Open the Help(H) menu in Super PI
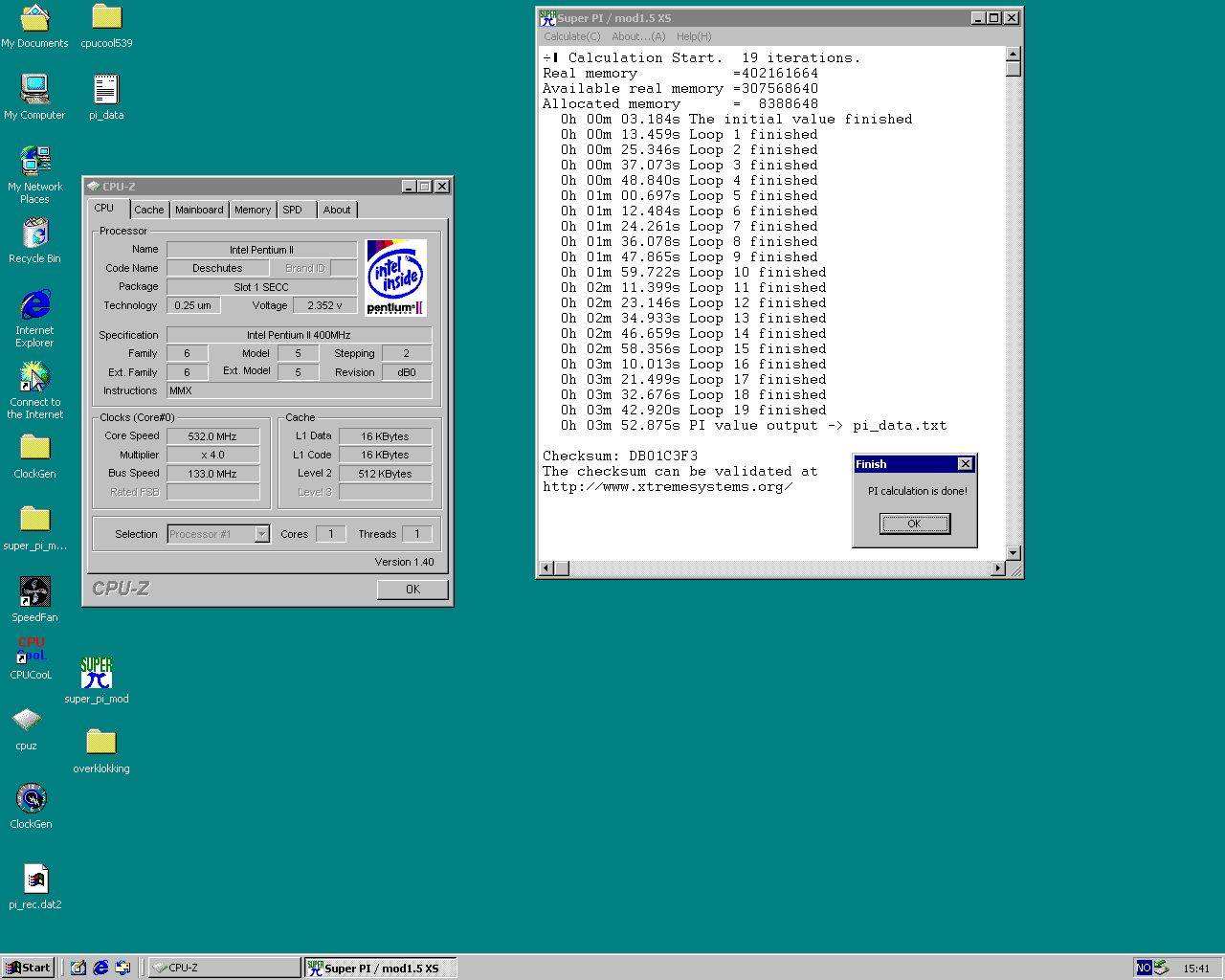Screen dimensions: 1225x980 pos(694,36)
